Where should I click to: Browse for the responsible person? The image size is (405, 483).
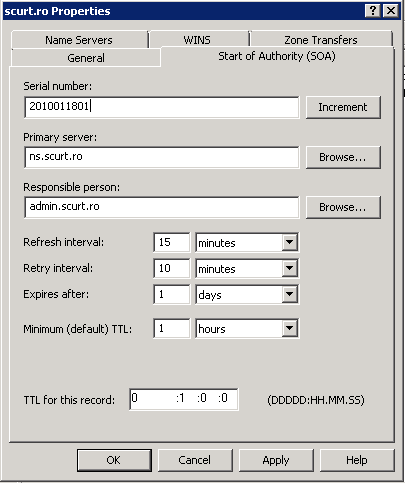(x=343, y=207)
